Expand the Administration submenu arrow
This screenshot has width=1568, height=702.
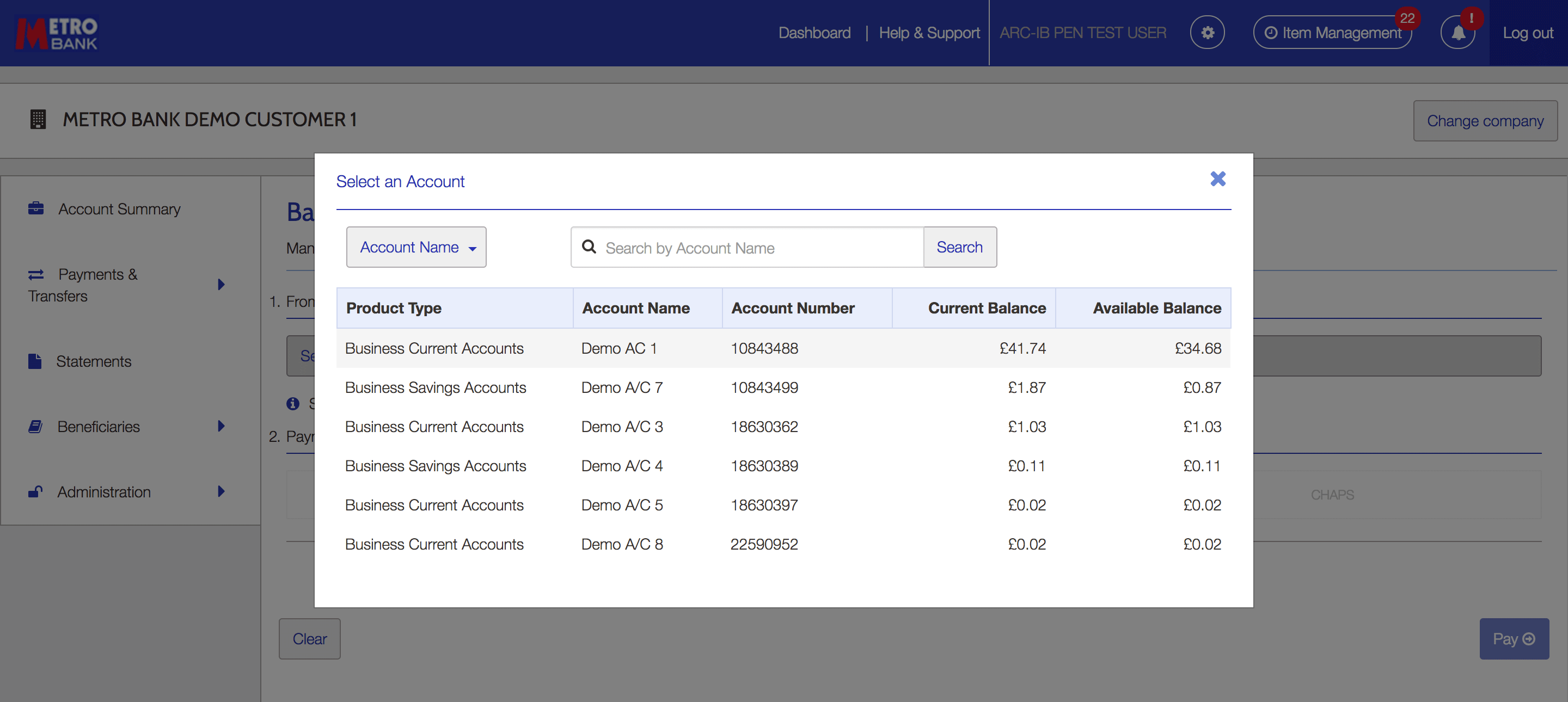click(221, 491)
